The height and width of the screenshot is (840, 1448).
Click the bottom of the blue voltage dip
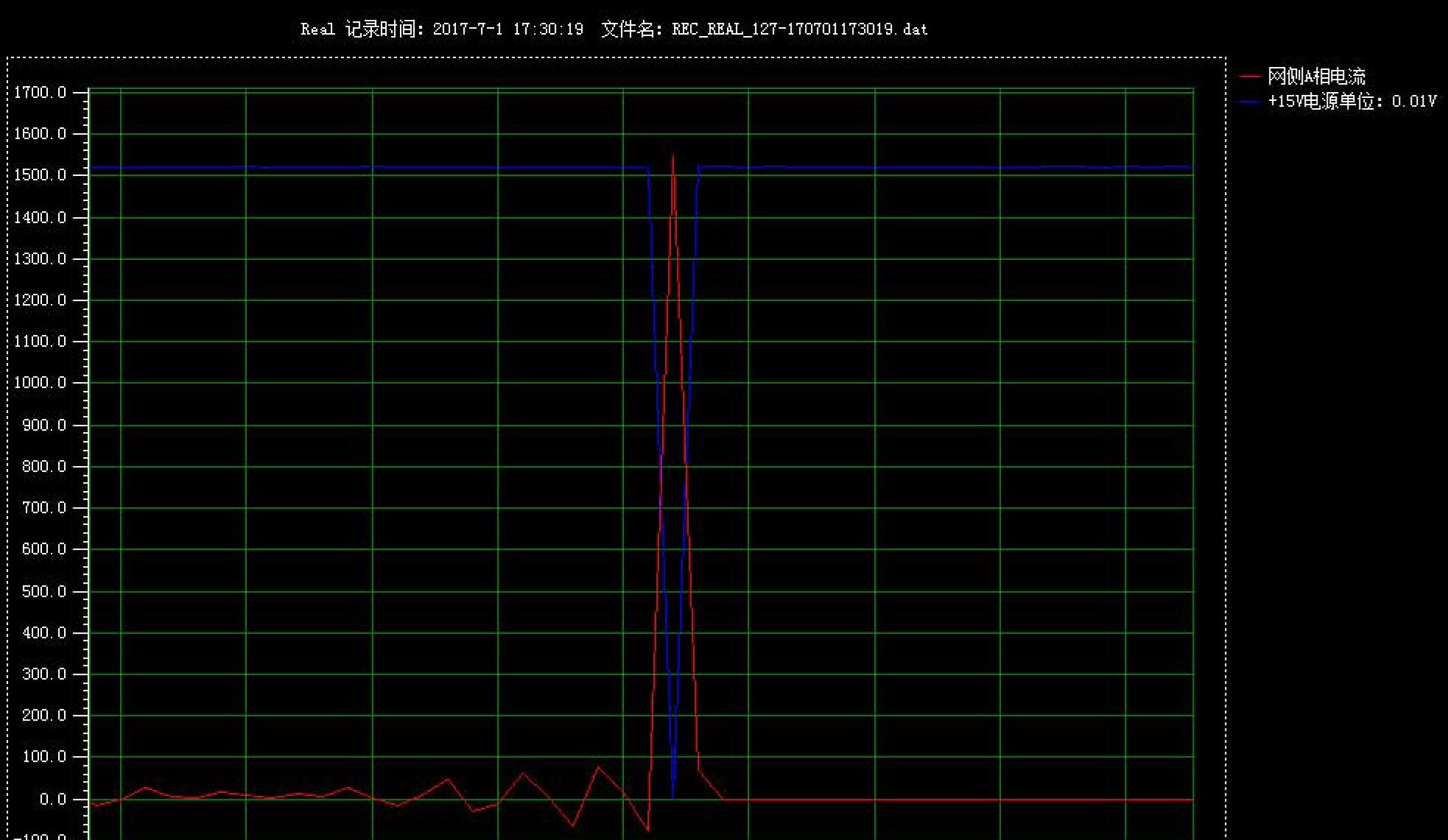click(672, 797)
